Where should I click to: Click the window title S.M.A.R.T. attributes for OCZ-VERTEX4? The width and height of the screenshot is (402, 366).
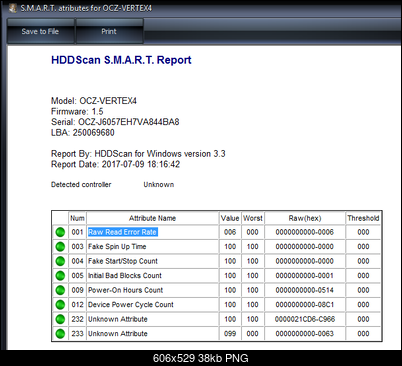coord(86,8)
